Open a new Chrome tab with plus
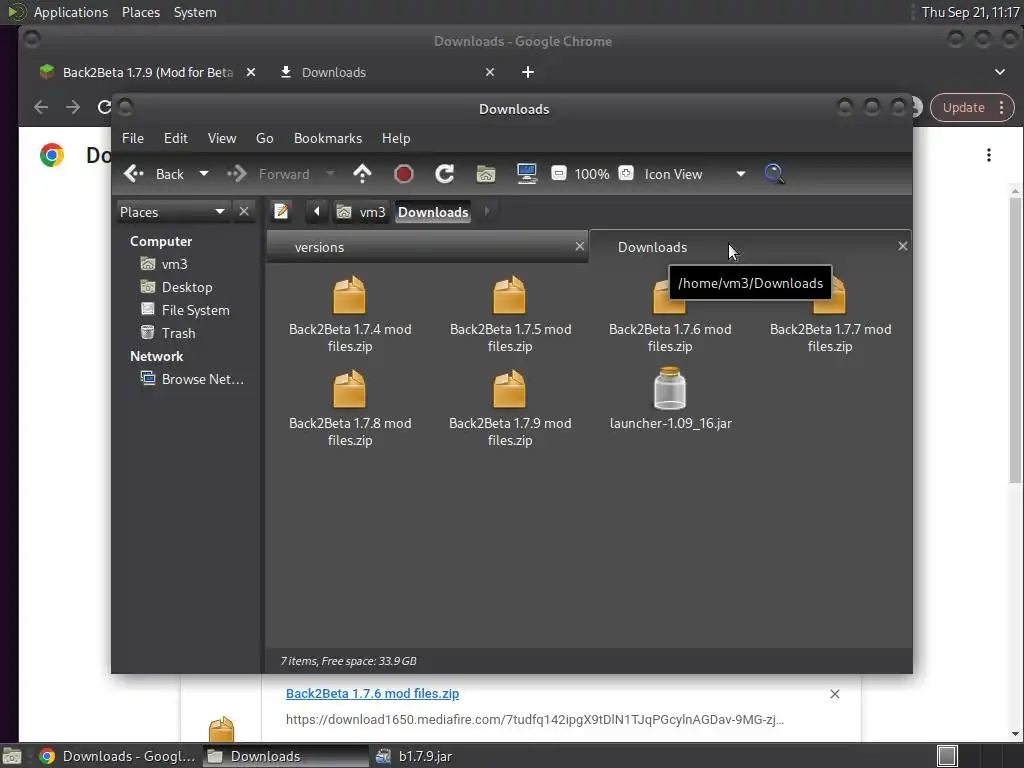 pyautogui.click(x=528, y=72)
